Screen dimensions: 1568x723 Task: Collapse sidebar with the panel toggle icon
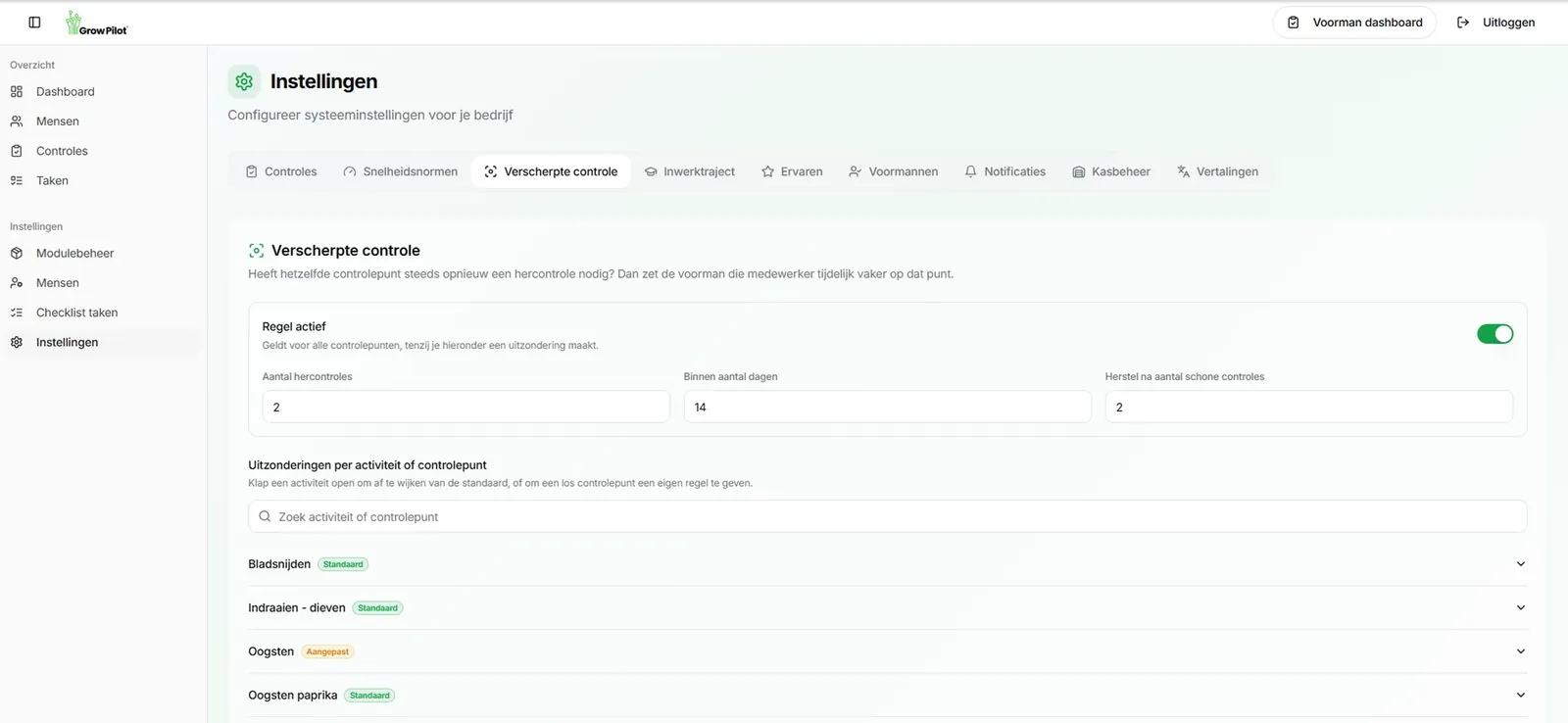point(34,23)
